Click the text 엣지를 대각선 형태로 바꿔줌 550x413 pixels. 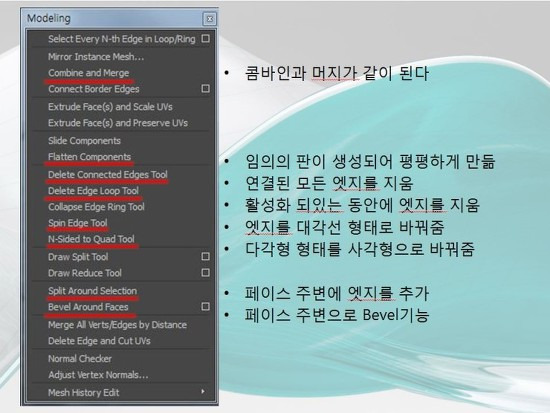click(344, 227)
